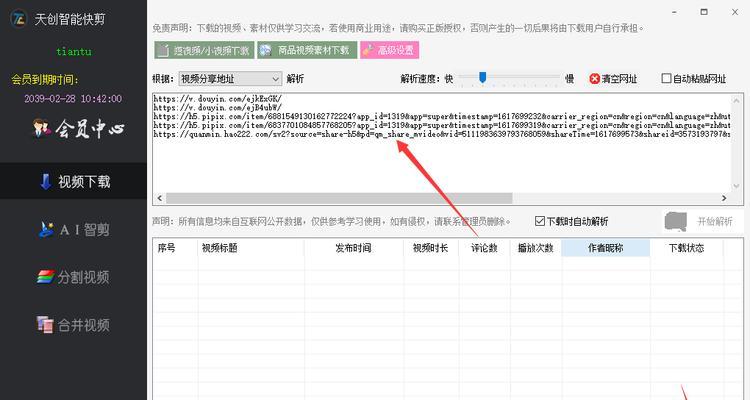Click the tiantu username text
This screenshot has width=750, height=400.
pos(74,51)
